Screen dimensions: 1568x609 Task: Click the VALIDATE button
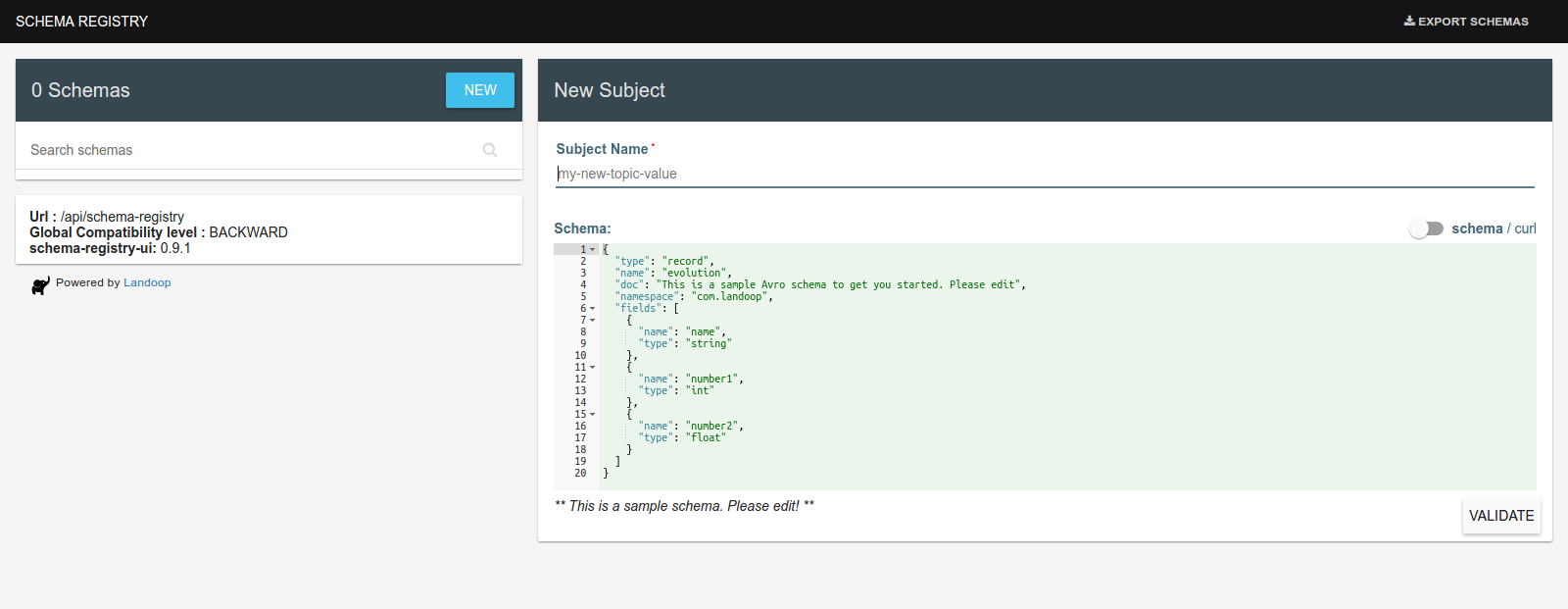point(1500,516)
